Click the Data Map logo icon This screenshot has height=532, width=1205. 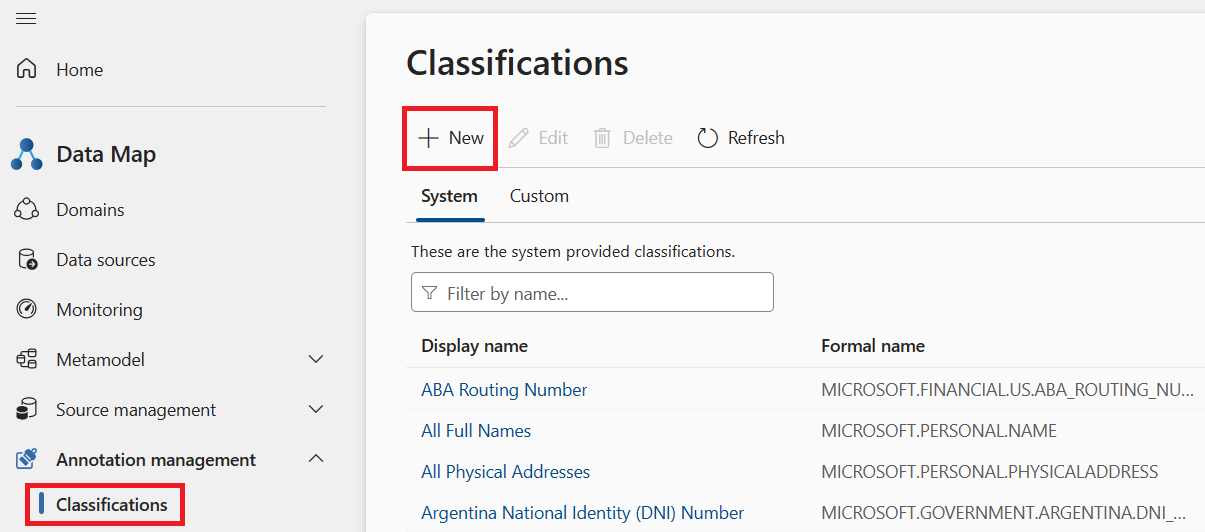tap(27, 154)
